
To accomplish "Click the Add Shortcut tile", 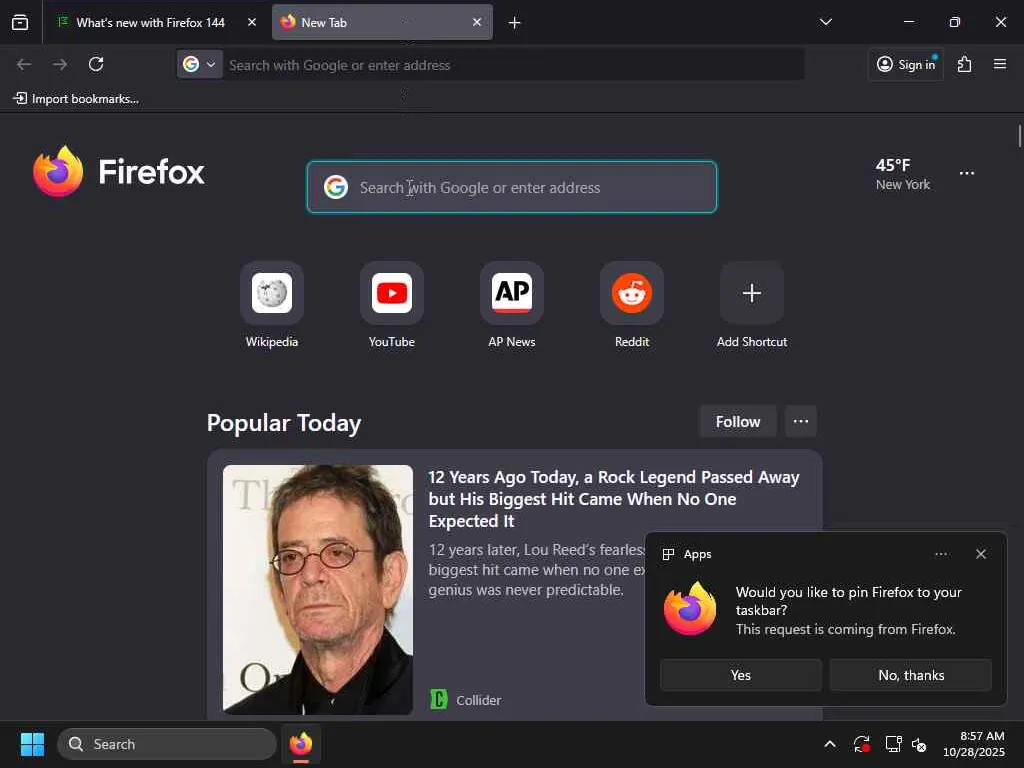I will point(752,306).
